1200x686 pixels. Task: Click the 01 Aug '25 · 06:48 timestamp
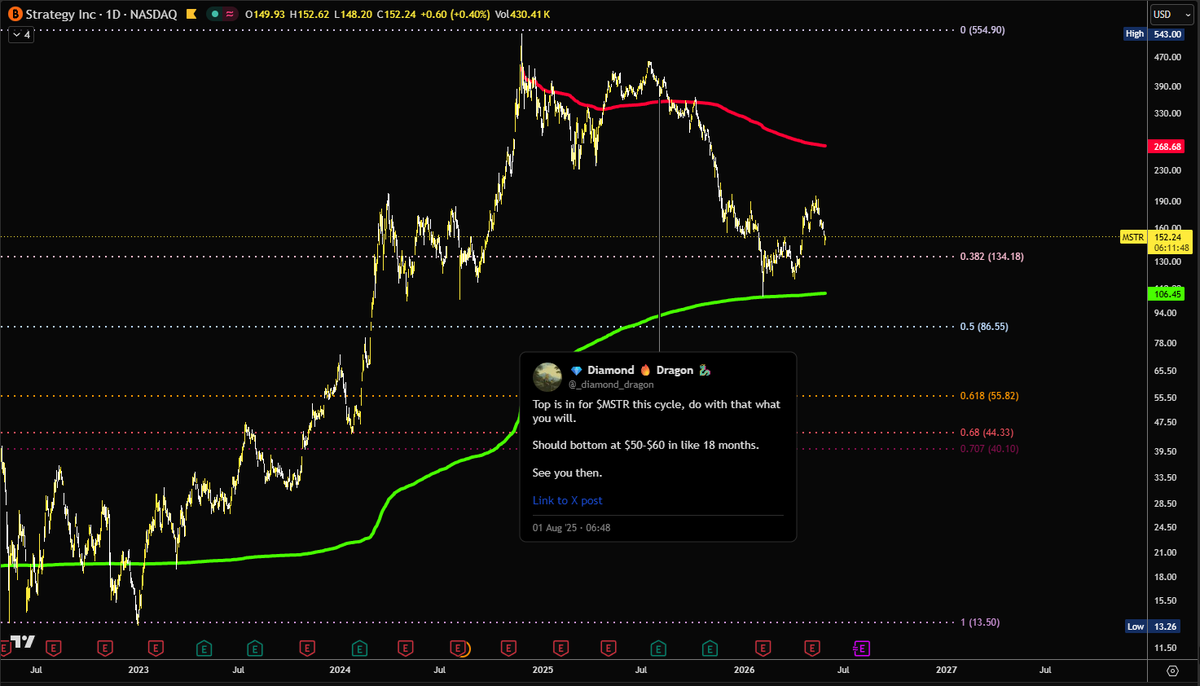point(572,527)
